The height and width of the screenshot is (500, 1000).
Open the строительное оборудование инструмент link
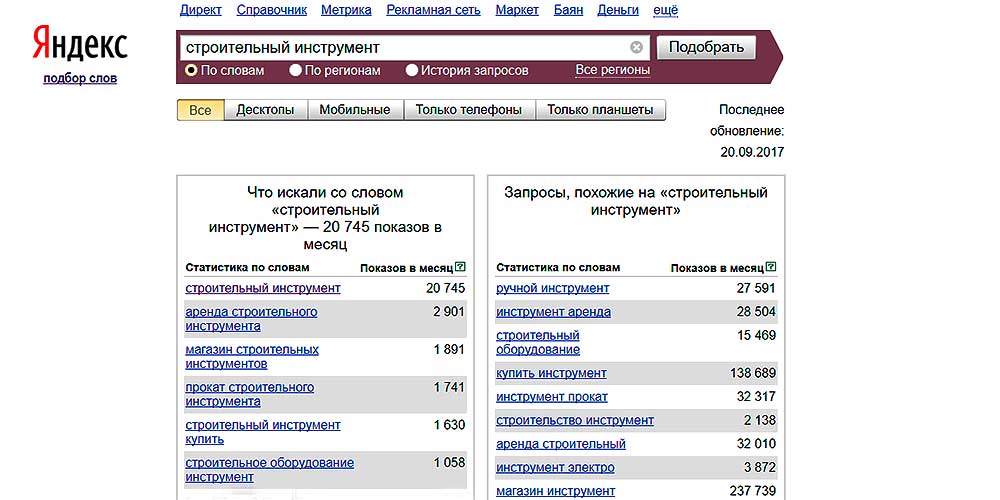[x=270, y=469]
